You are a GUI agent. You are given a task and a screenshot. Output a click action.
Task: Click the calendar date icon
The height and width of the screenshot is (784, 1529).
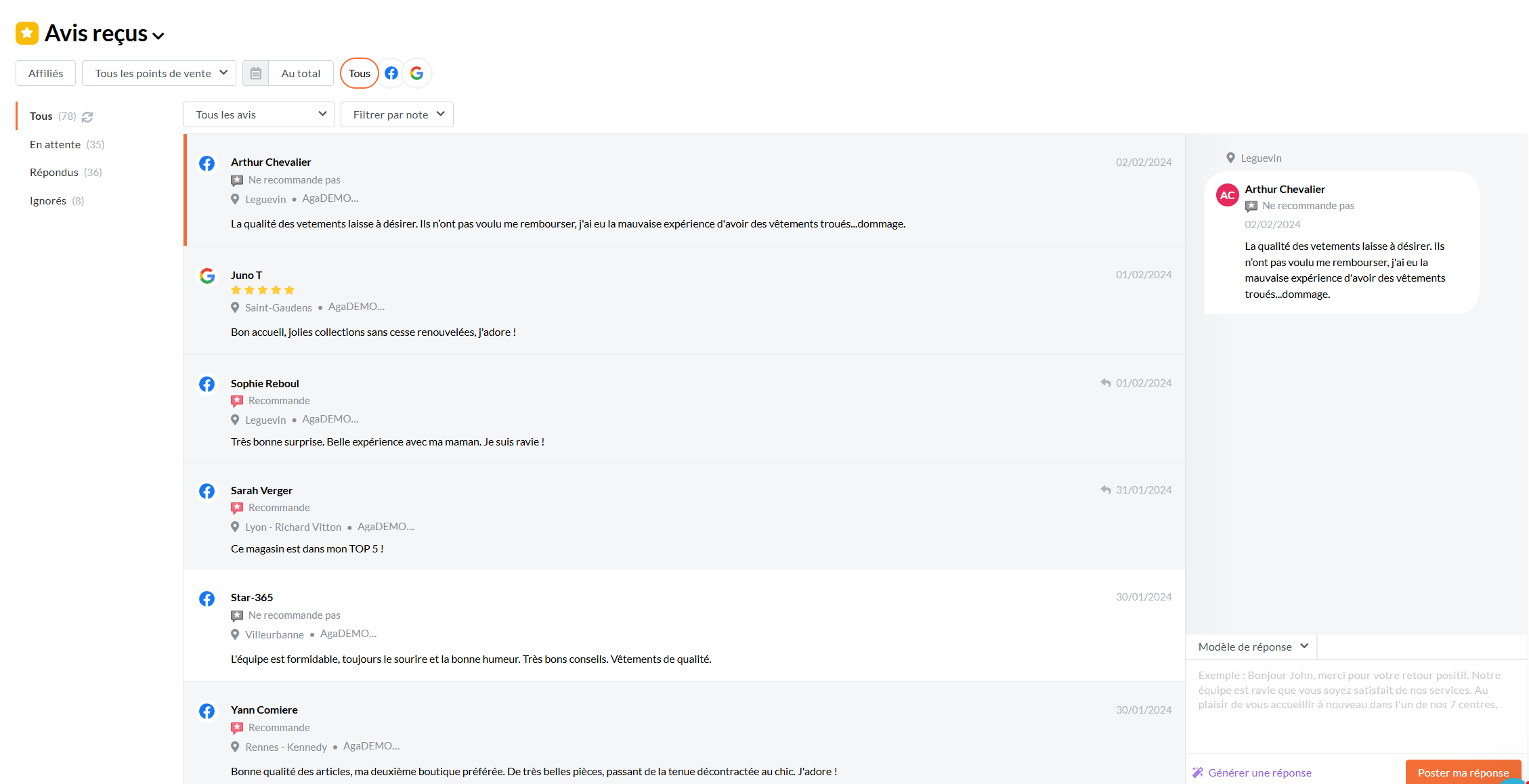256,73
